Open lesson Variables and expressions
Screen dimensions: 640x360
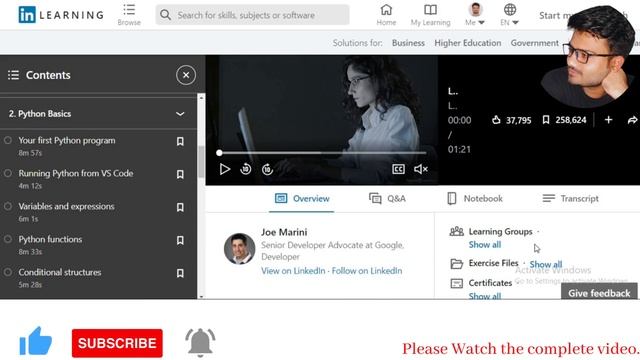67,207
